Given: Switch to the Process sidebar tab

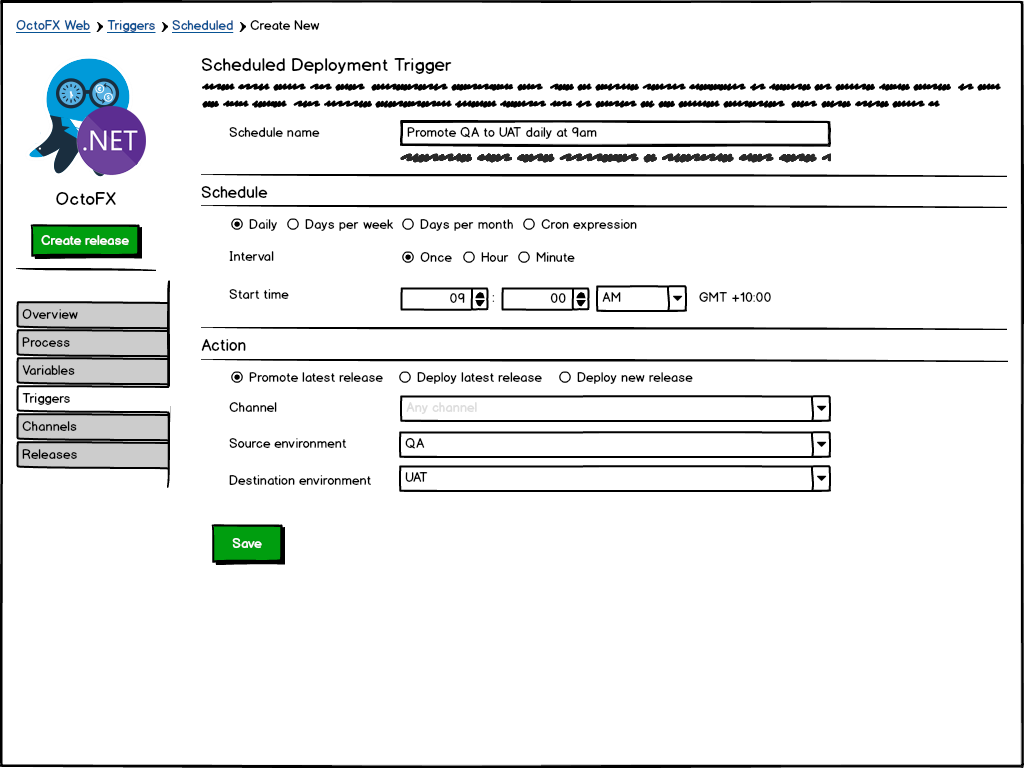Looking at the screenshot, I should 92,343.
